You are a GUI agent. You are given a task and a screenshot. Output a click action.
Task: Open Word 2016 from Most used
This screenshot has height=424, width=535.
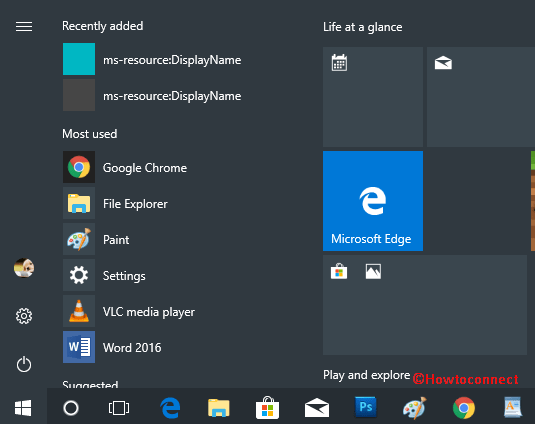[112, 347]
